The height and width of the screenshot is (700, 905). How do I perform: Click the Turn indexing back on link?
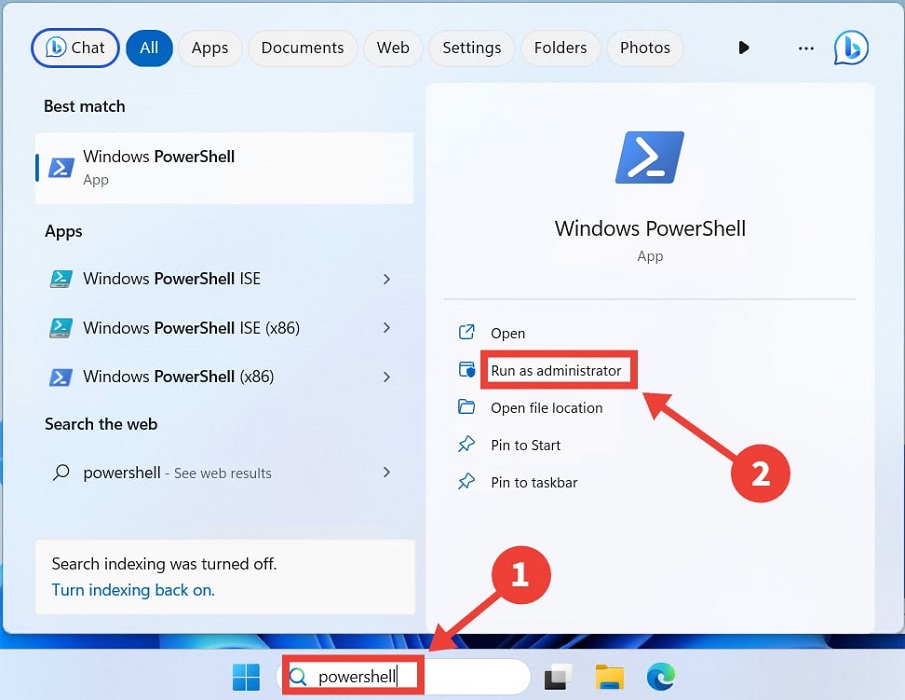pos(133,590)
